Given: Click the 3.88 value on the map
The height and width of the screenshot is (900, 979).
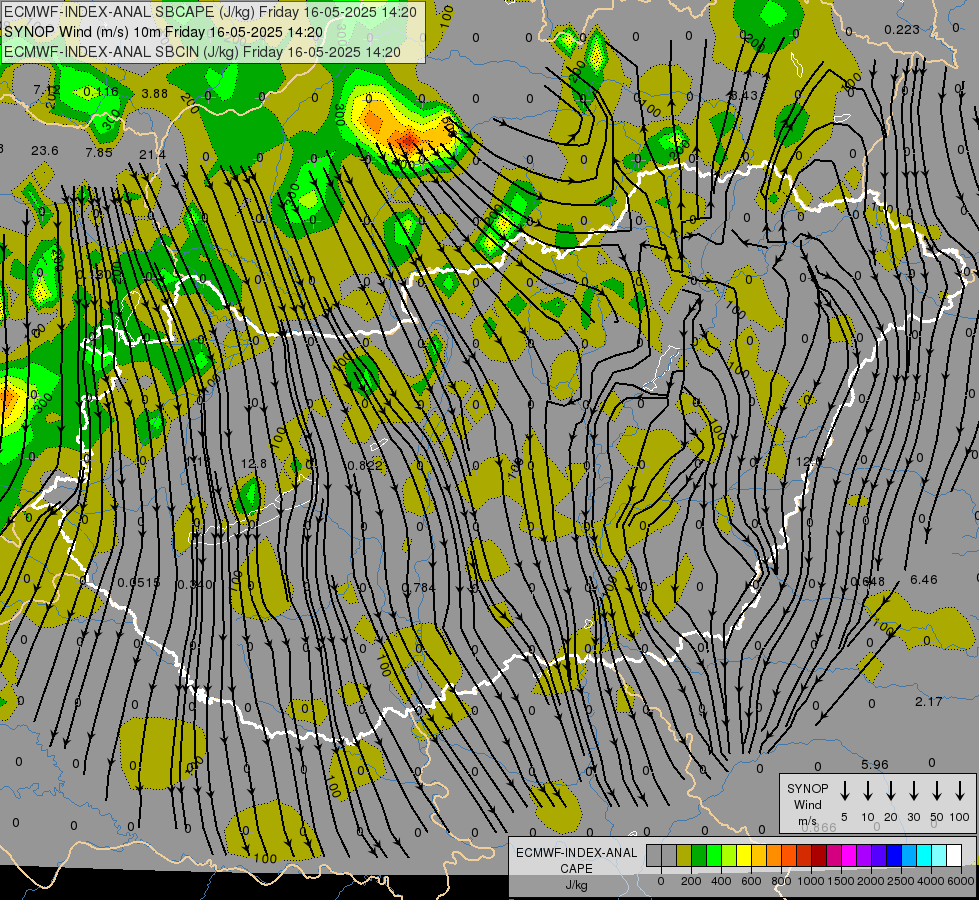Looking at the screenshot, I should click(x=155, y=94).
